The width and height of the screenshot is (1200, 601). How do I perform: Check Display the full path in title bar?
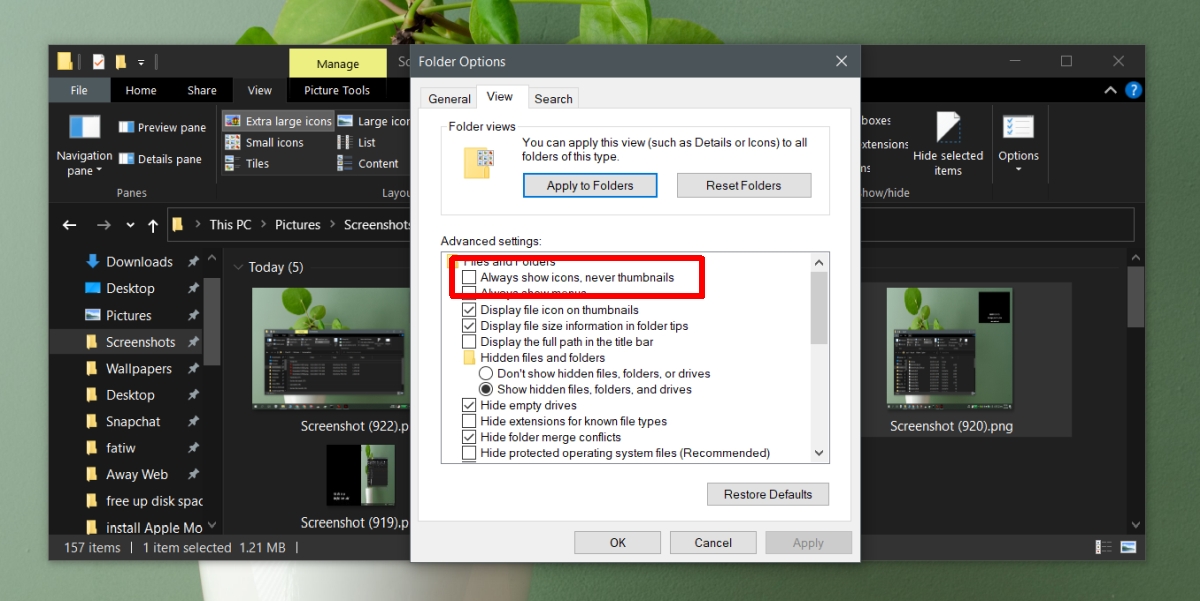469,342
